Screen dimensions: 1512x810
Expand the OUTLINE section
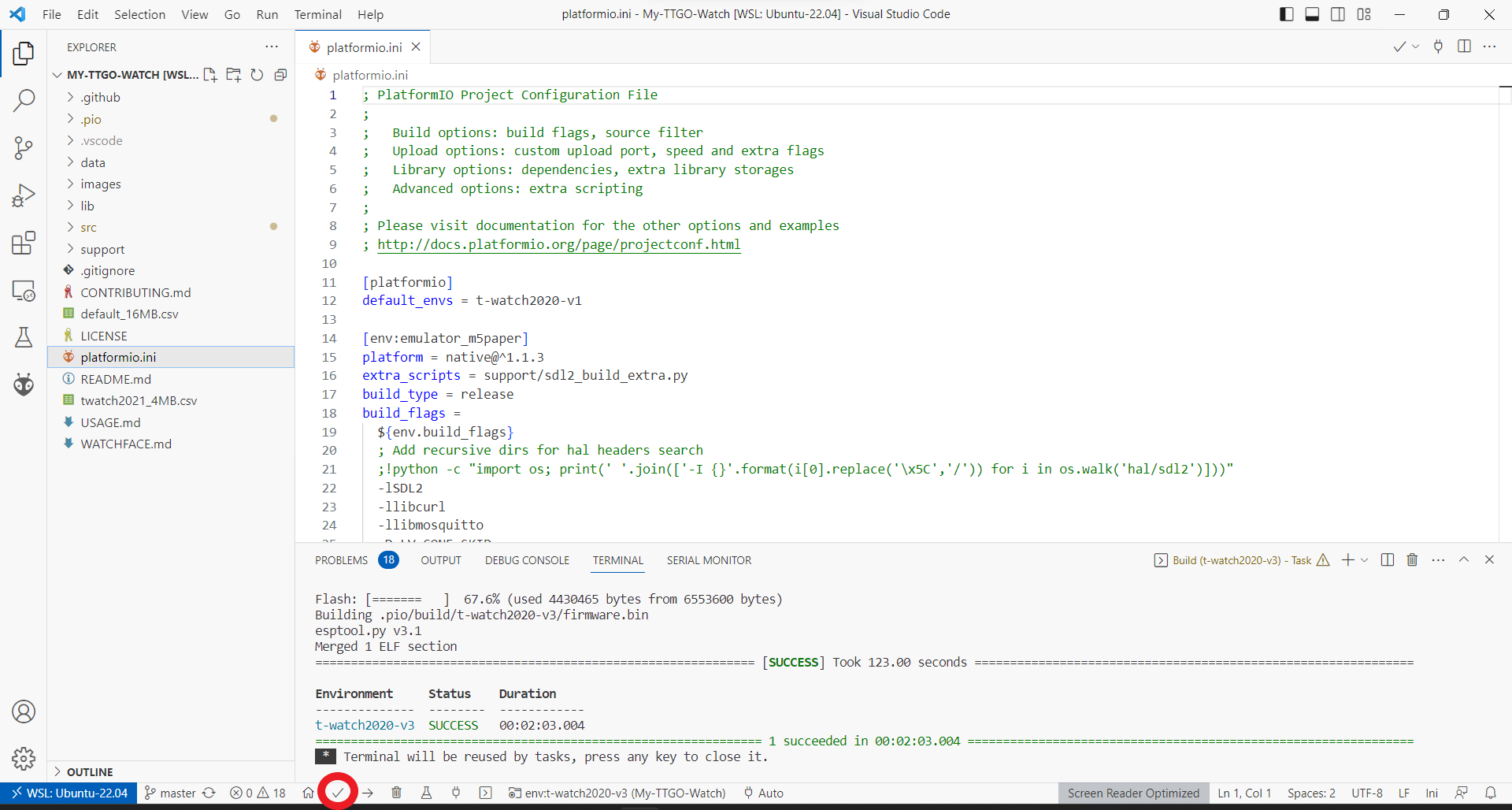coord(170,772)
